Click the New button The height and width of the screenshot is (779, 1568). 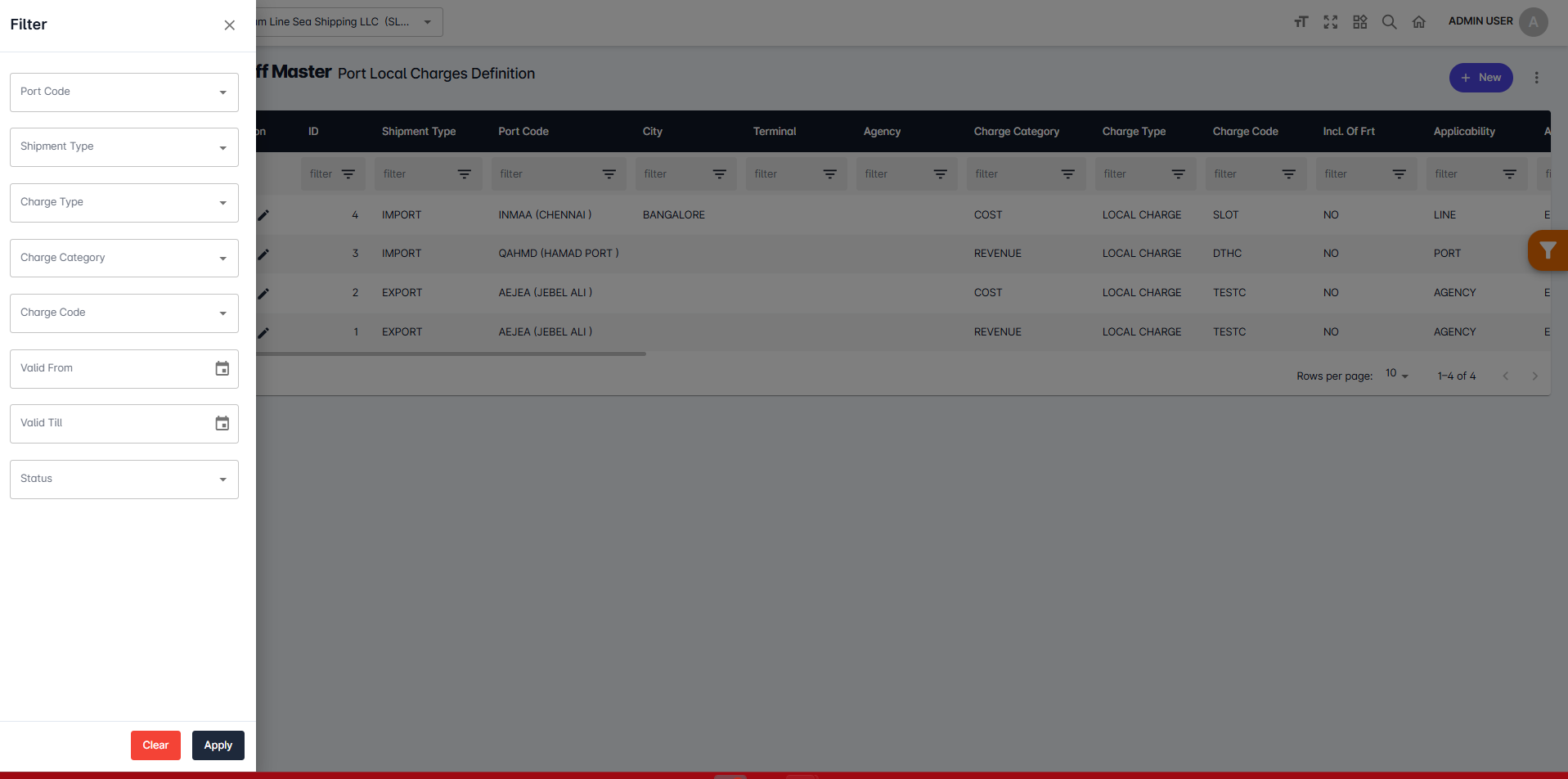[1480, 78]
